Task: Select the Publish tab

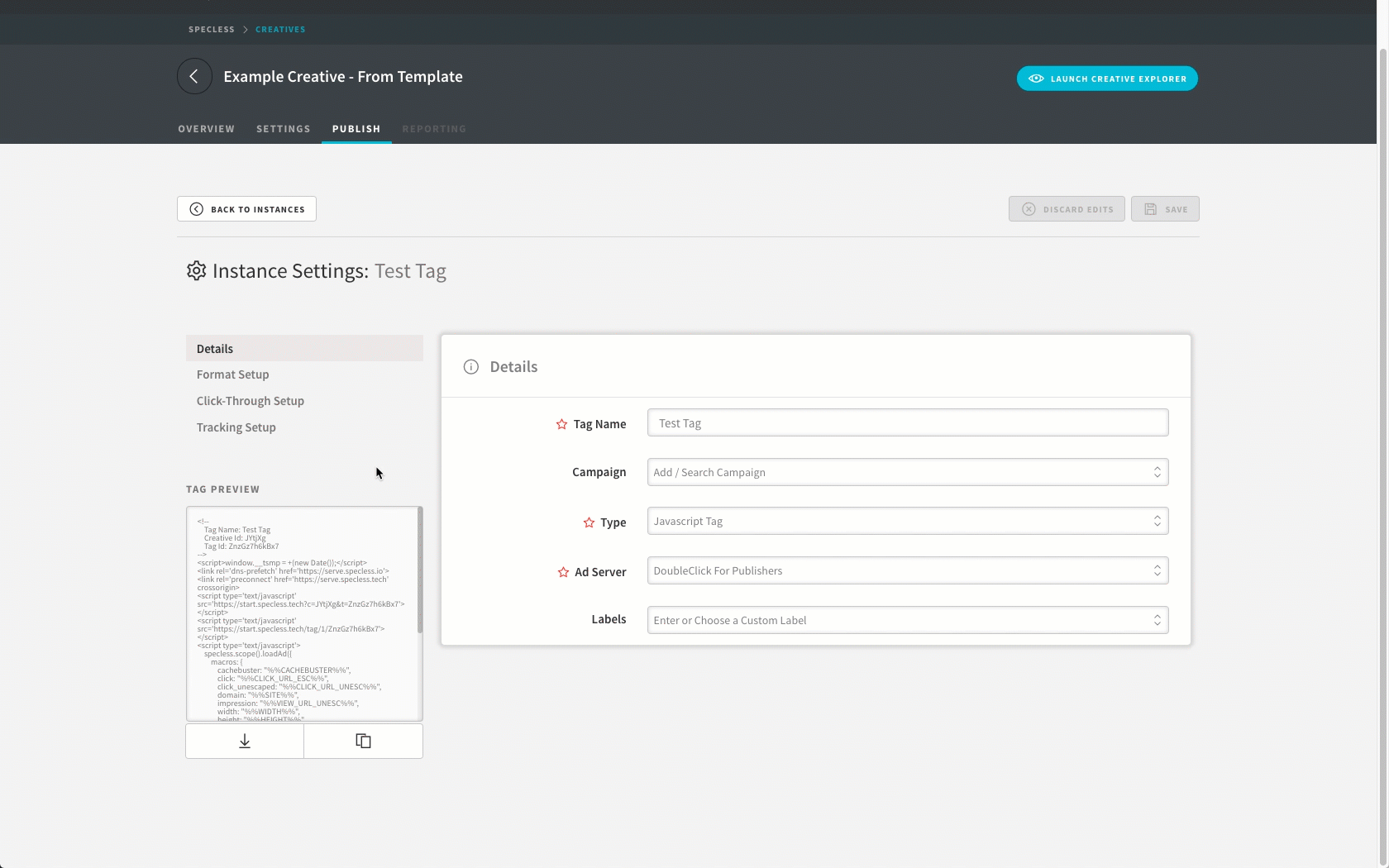Action: click(x=356, y=129)
